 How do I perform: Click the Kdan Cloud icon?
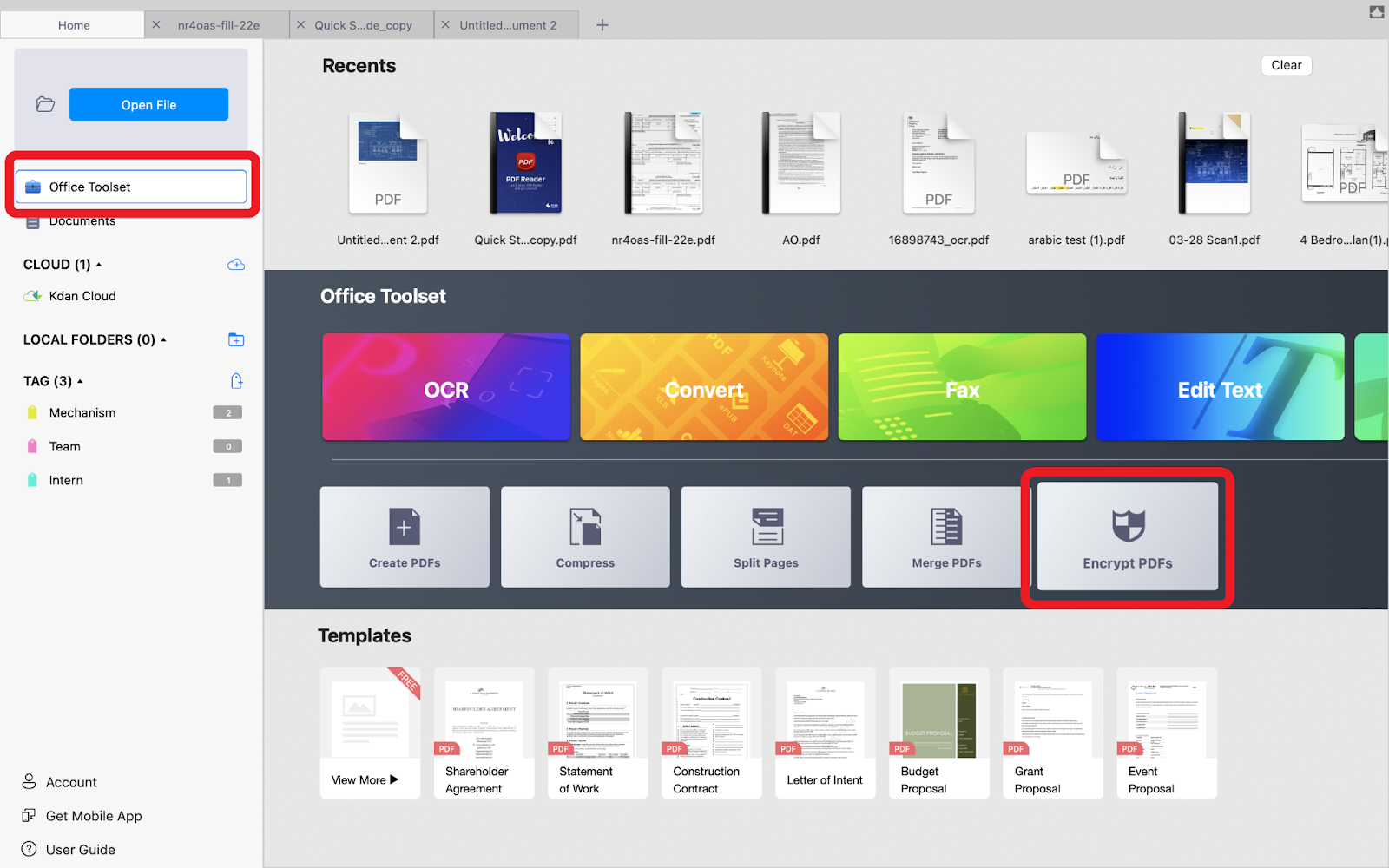coord(33,296)
